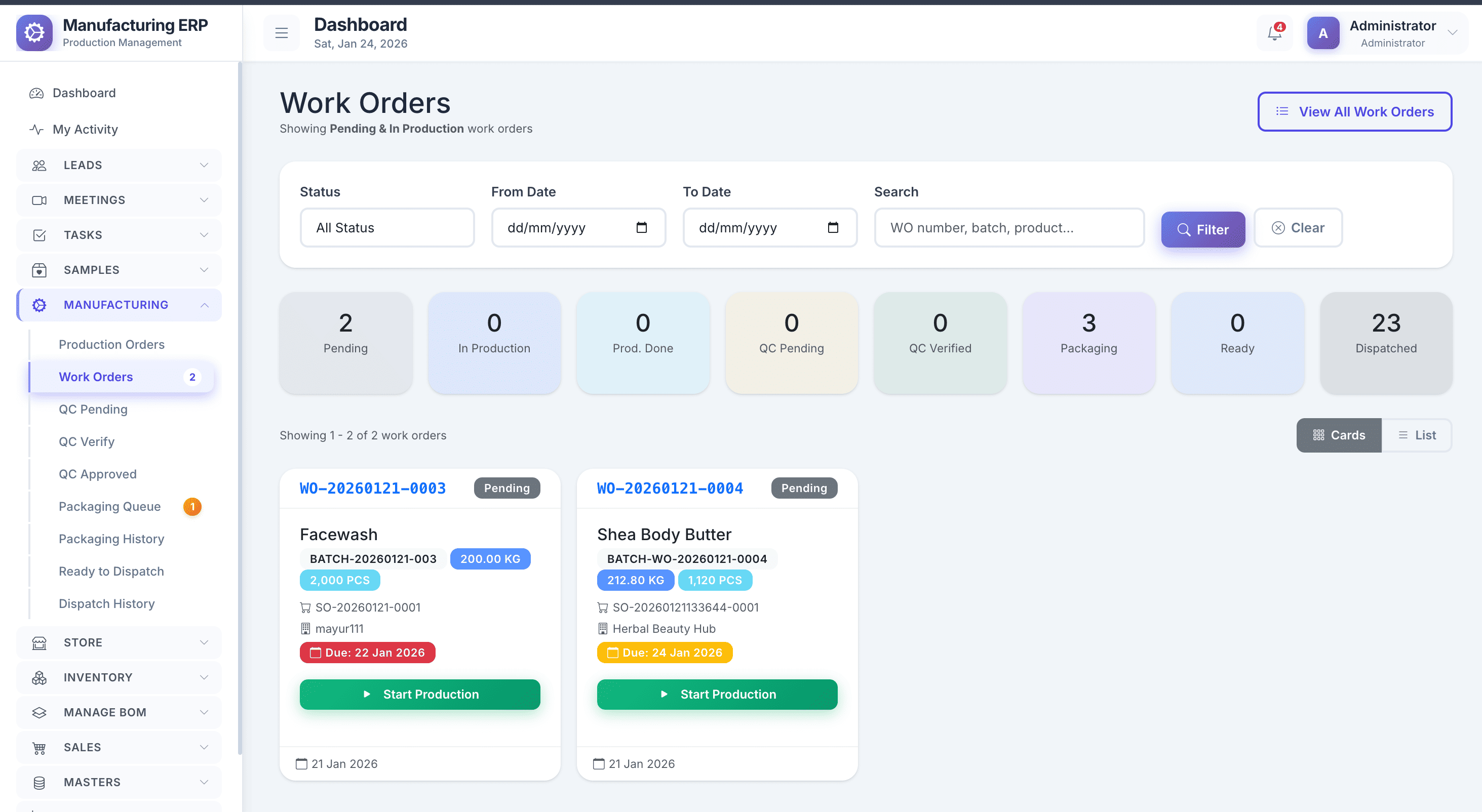Viewport: 1482px width, 812px height.
Task: Click the Dashboard speedometer icon in the sidebar
Action: coord(37,93)
